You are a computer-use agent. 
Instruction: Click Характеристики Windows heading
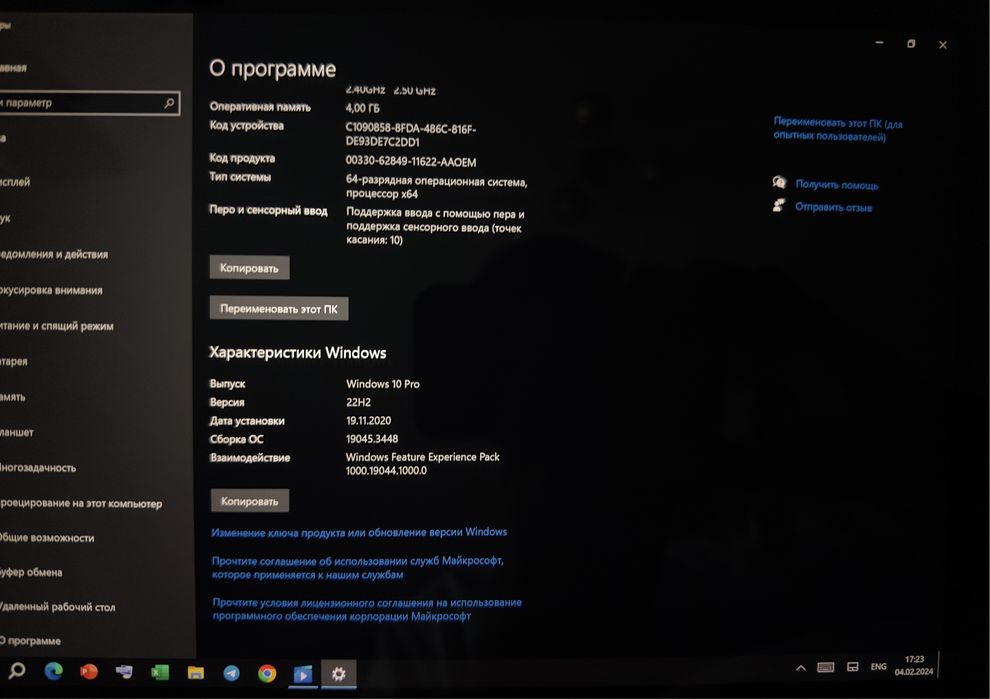point(297,352)
